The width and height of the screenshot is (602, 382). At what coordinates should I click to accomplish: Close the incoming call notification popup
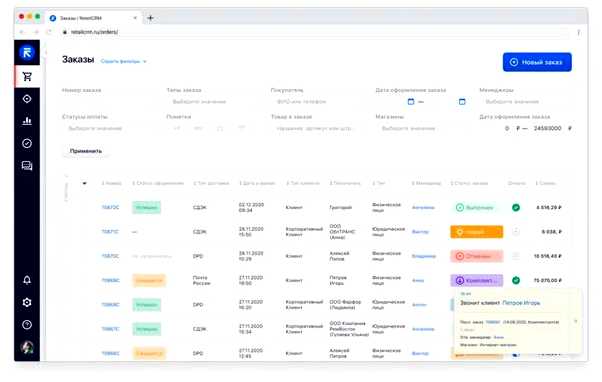tap(576, 321)
